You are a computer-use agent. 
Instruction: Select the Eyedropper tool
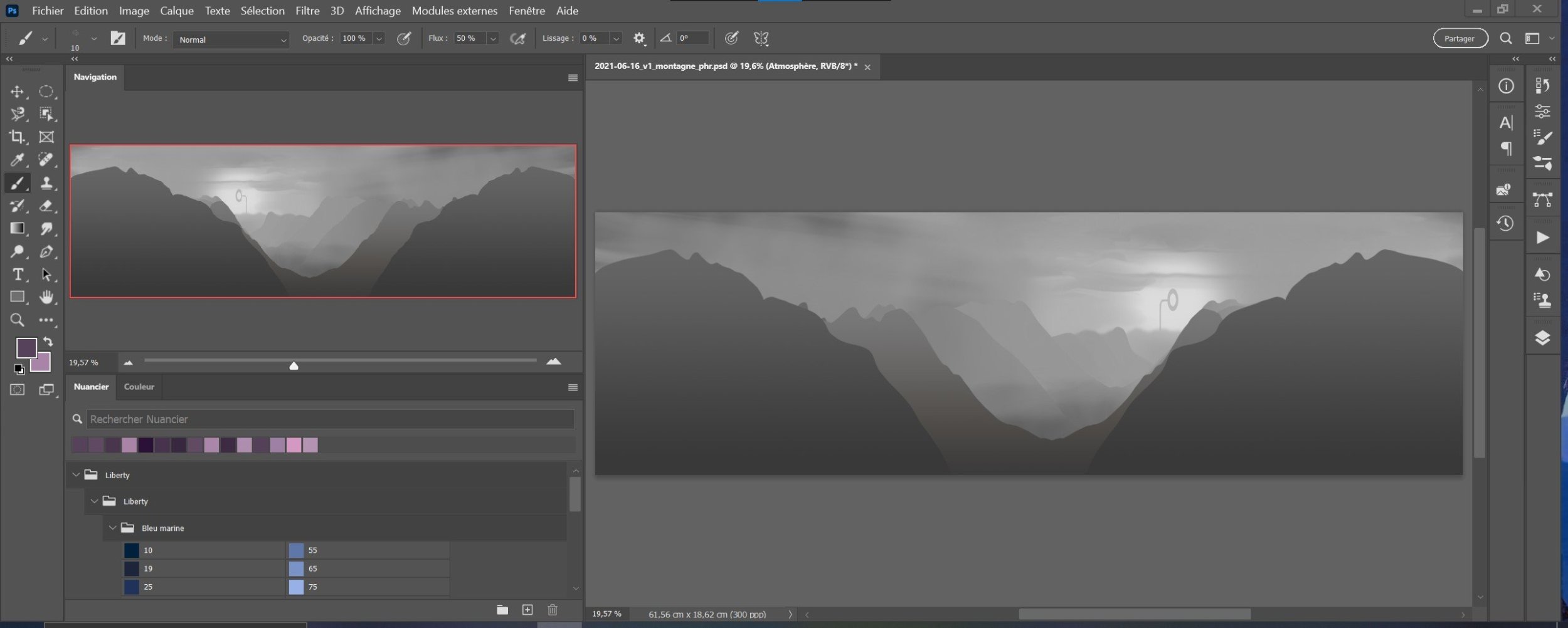pyautogui.click(x=17, y=160)
